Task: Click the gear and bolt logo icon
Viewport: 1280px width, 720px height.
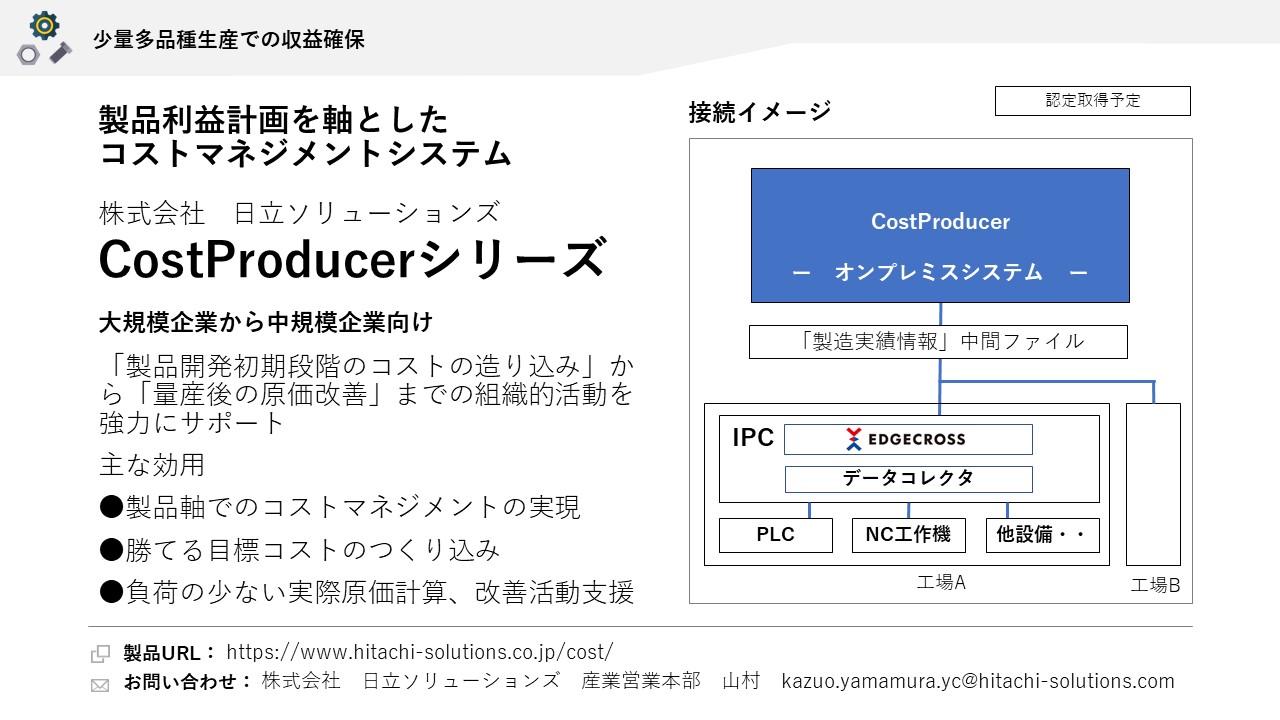Action: [x=44, y=39]
